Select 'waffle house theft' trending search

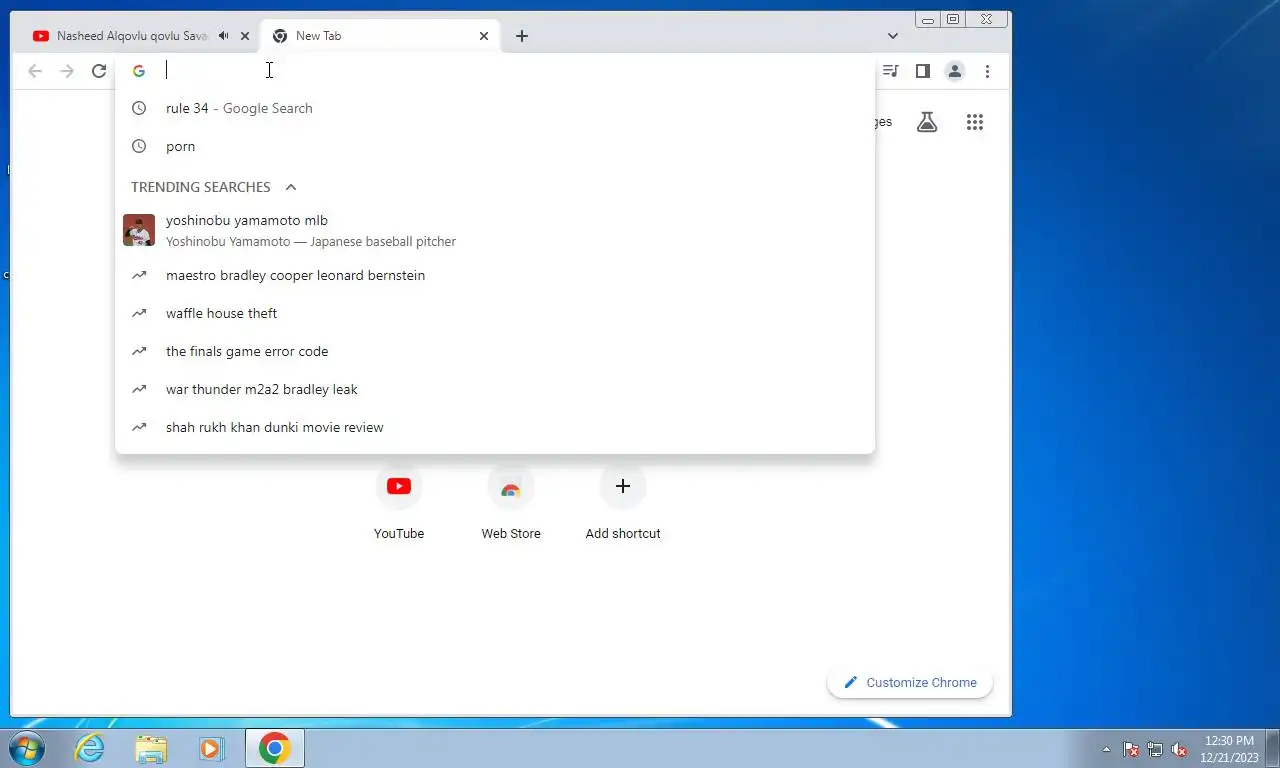[x=495, y=313]
